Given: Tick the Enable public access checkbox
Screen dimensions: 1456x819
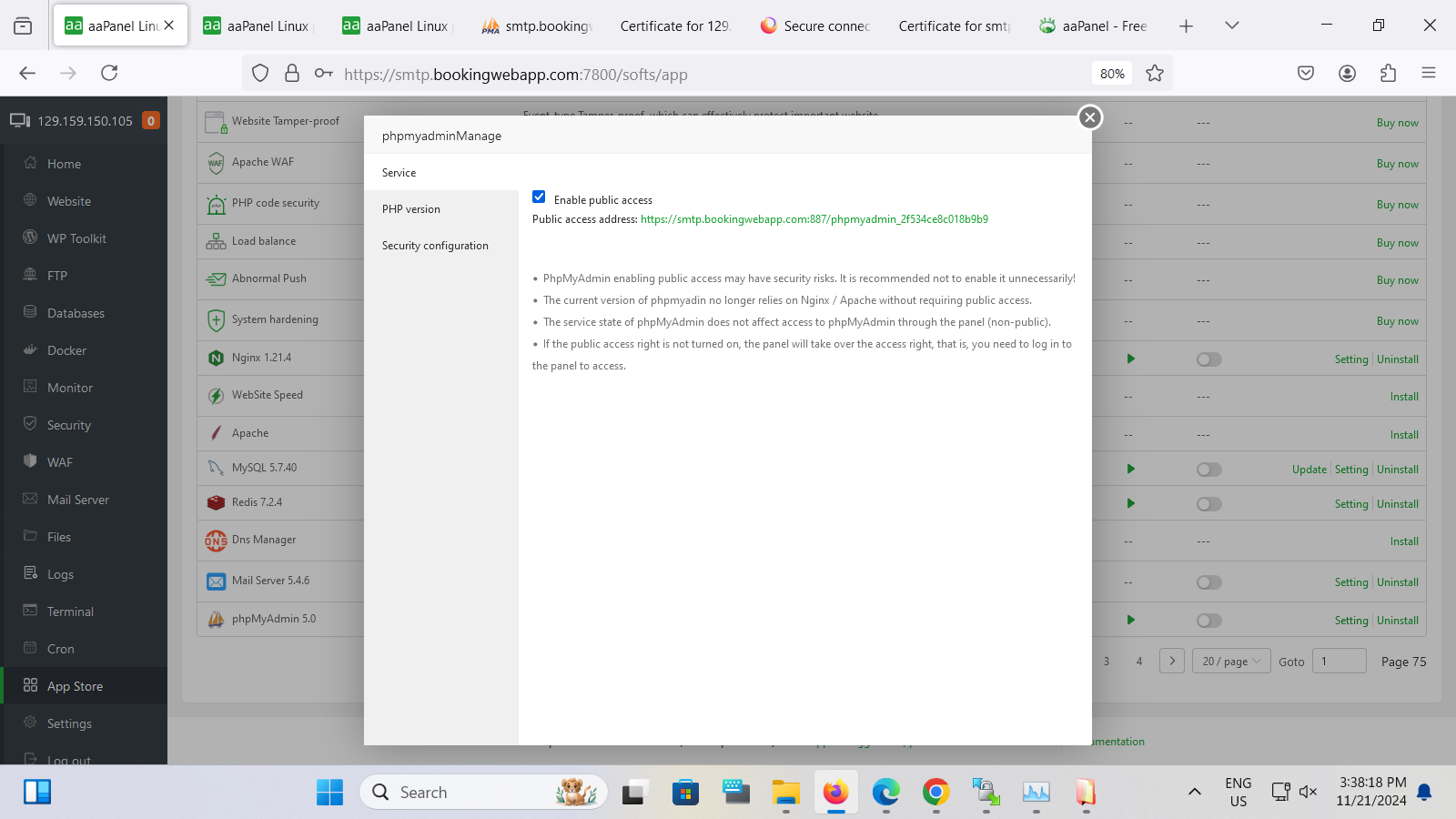Looking at the screenshot, I should pyautogui.click(x=539, y=197).
